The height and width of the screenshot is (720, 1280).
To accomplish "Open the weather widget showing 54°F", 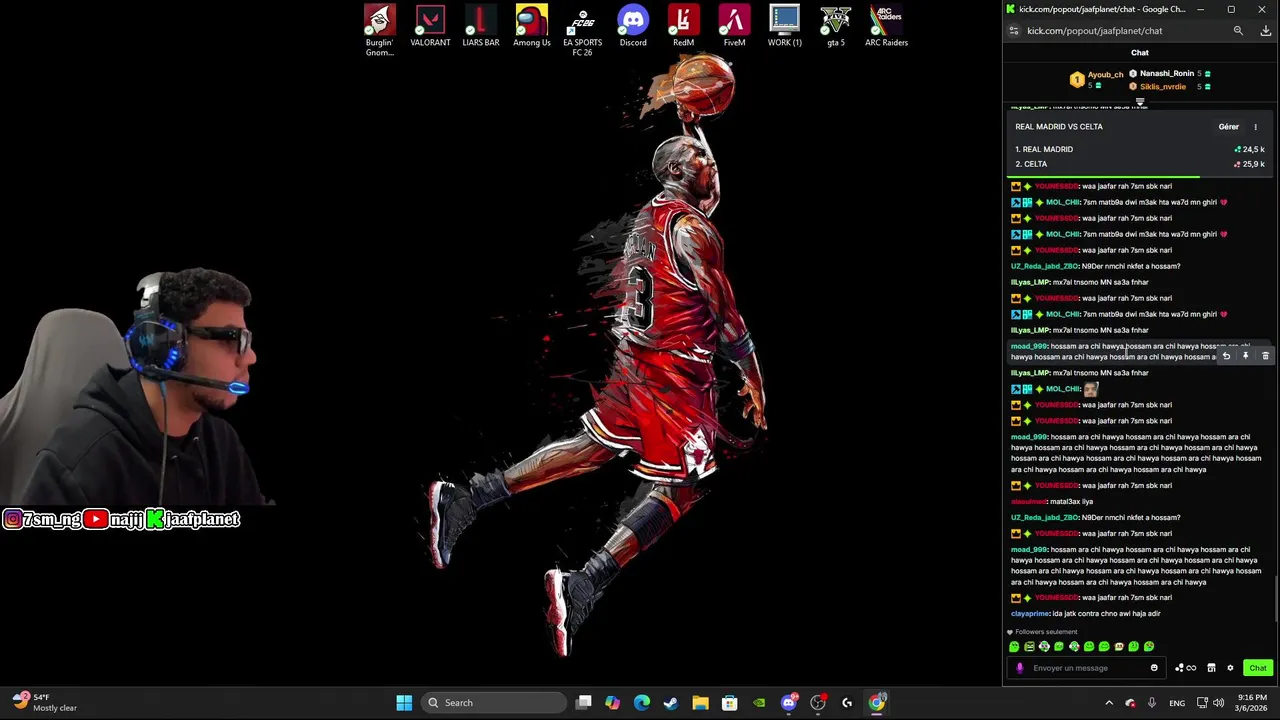I will (45, 703).
